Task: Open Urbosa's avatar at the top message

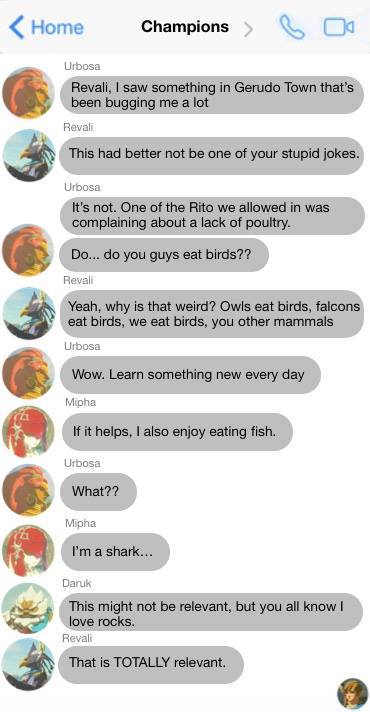Action: click(28, 93)
